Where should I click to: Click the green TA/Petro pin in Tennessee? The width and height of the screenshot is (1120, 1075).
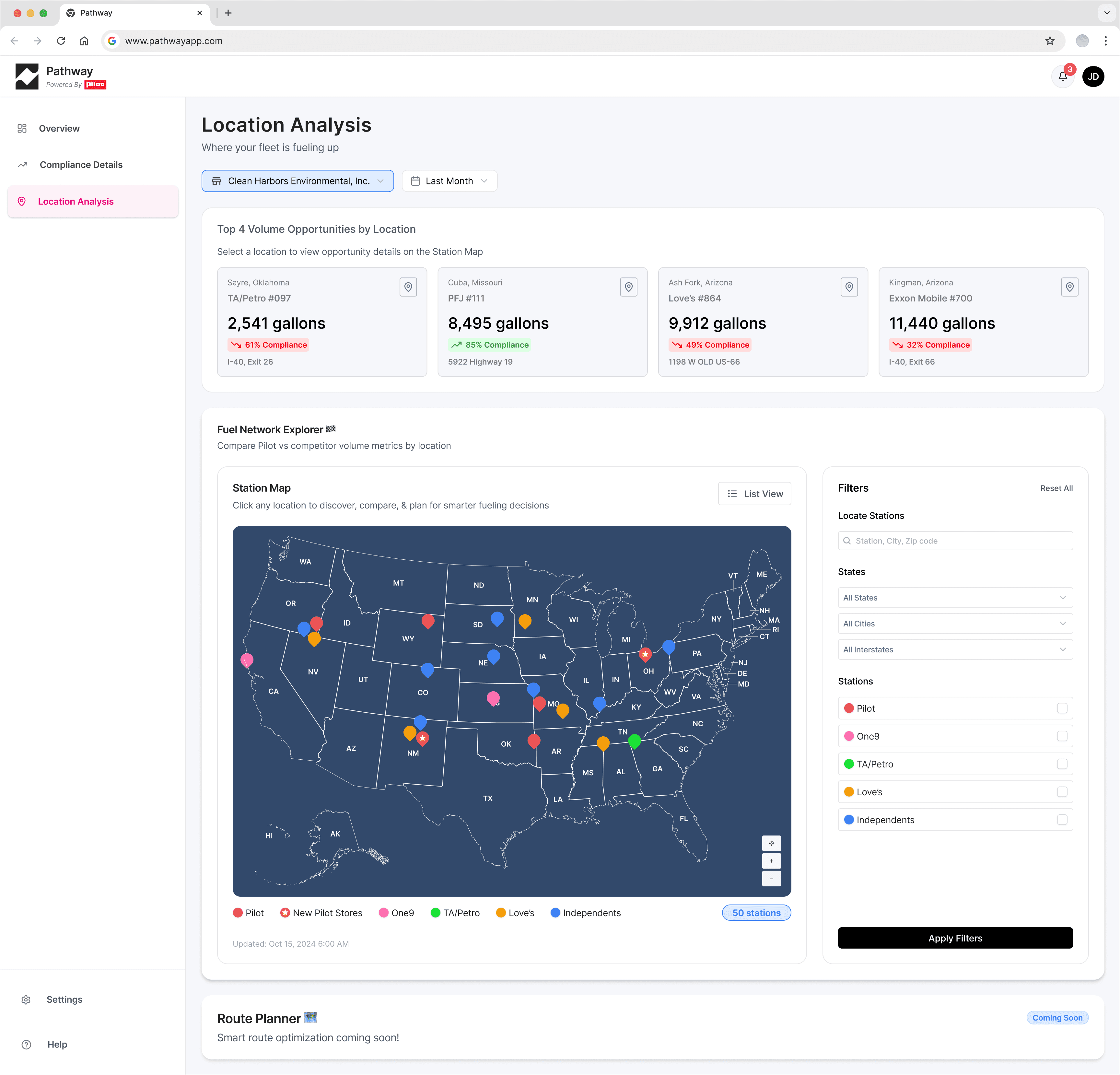point(634,741)
